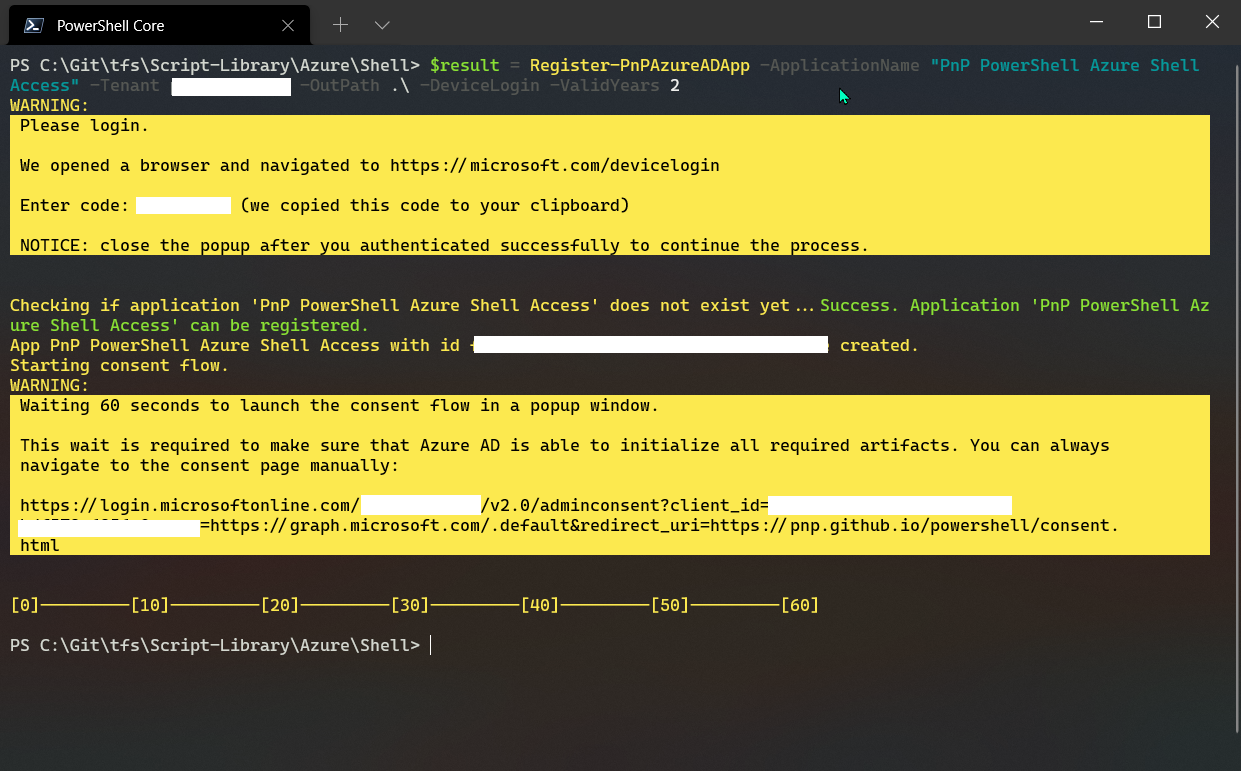This screenshot has width=1241, height=771.
Task: Expand the new tab profiles dropdown chevron
Action: point(382,24)
